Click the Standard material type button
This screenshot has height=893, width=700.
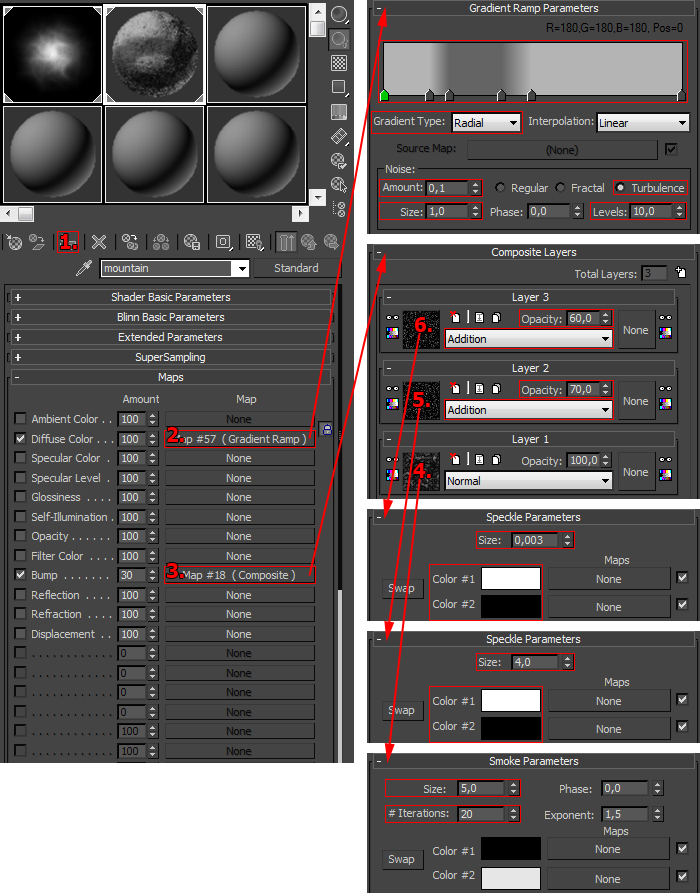click(295, 268)
